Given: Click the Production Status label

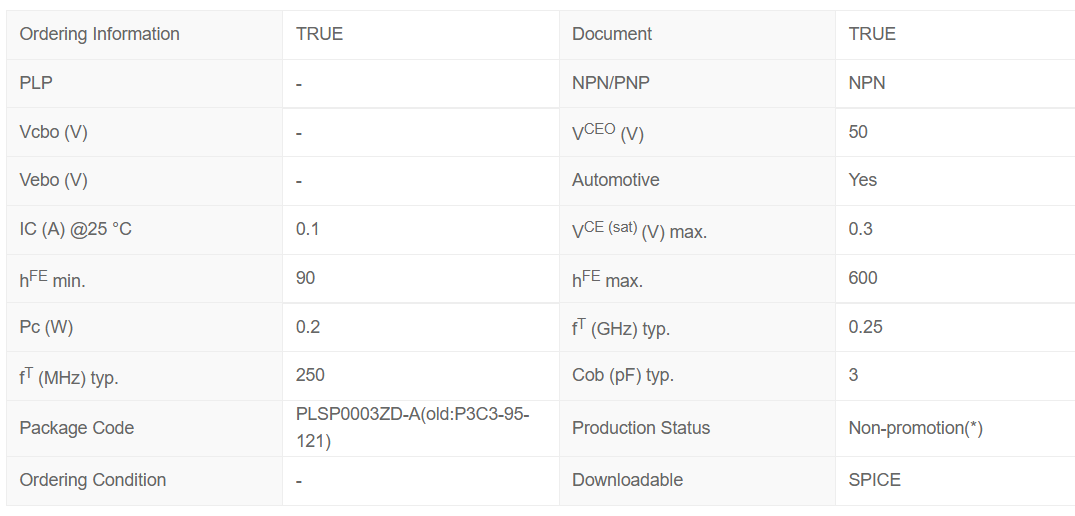Looking at the screenshot, I should pos(641,428).
